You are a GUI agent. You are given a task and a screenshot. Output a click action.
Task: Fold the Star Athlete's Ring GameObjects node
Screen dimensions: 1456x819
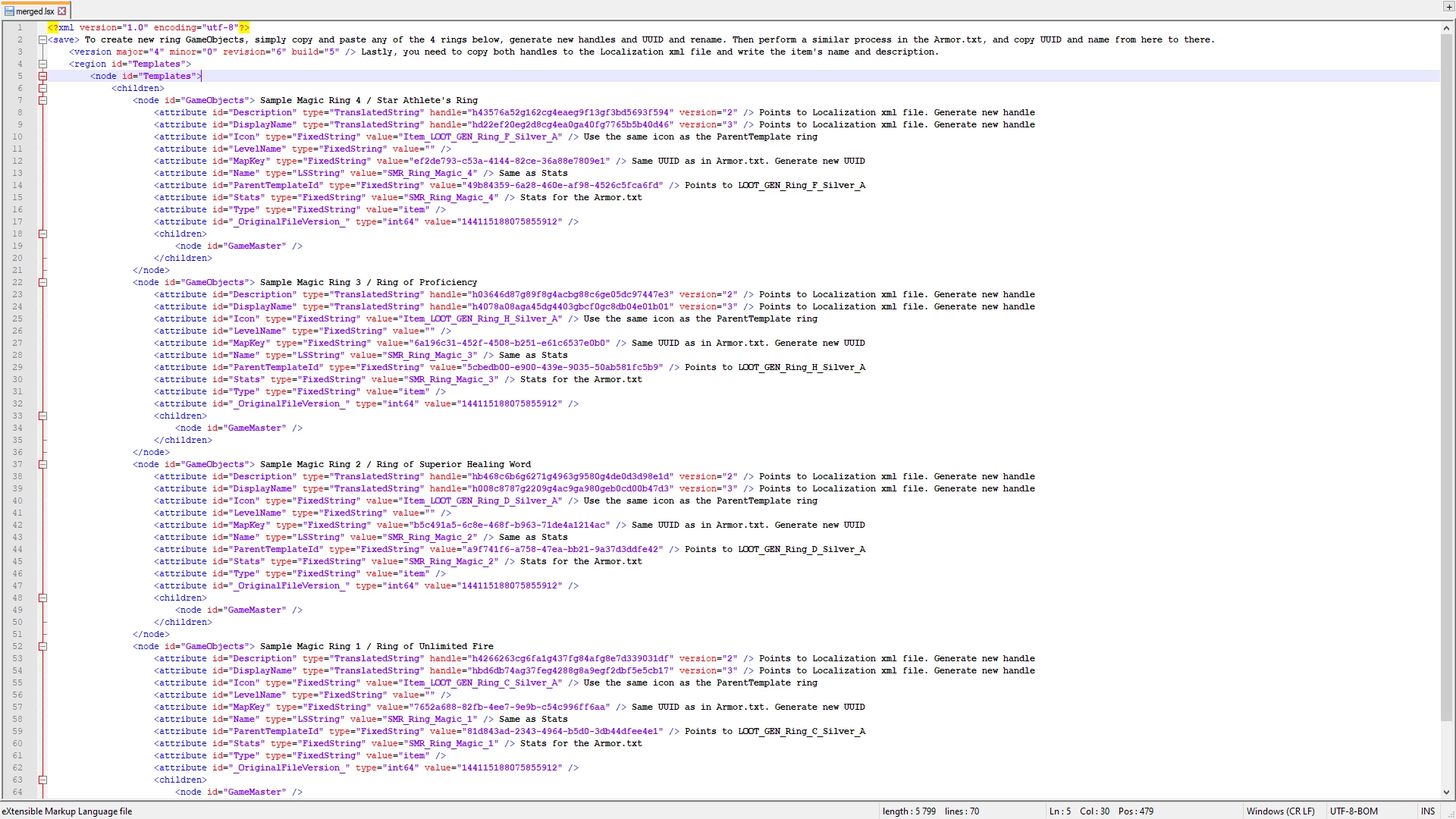point(43,100)
